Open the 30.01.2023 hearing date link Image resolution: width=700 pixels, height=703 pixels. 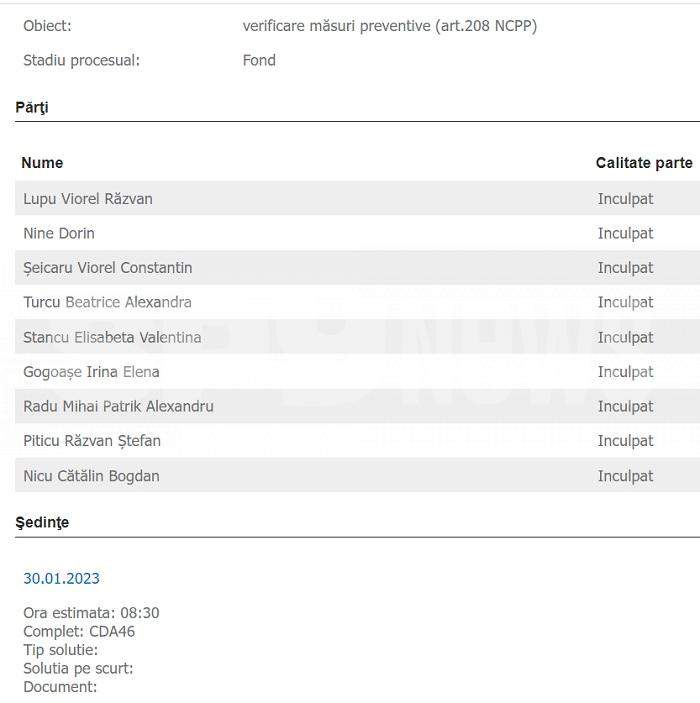[61, 578]
